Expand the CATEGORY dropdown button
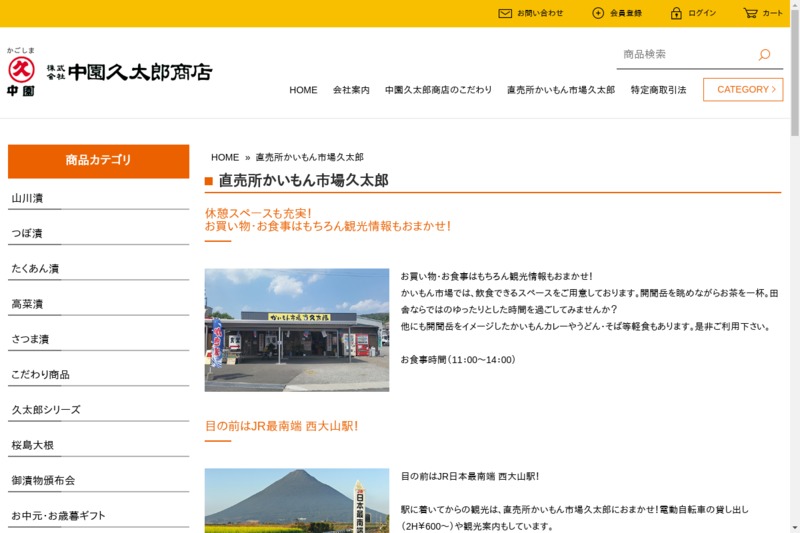 point(743,90)
